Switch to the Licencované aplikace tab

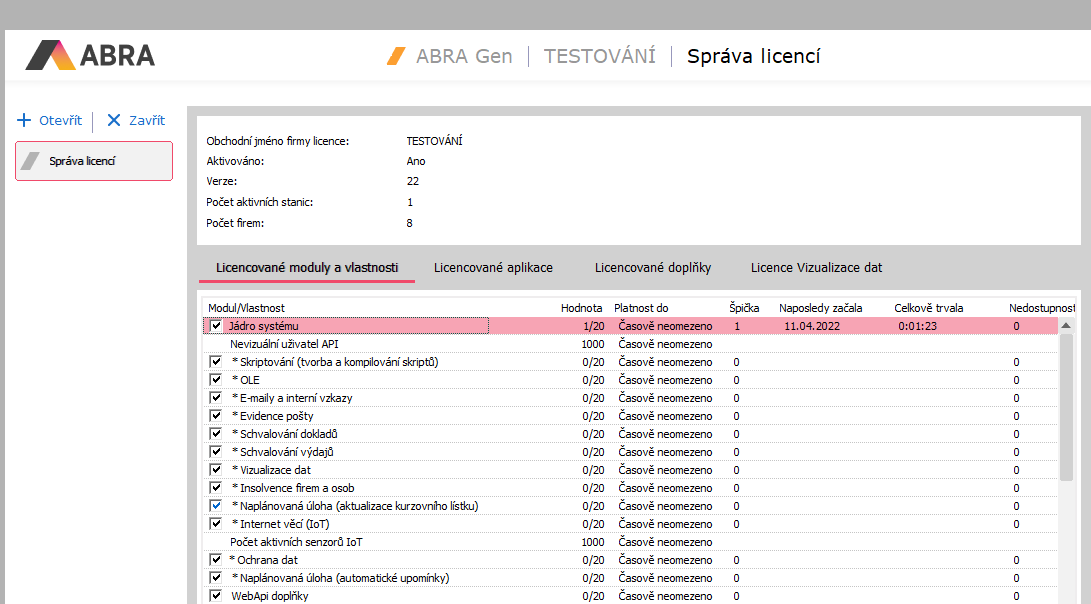click(x=493, y=268)
